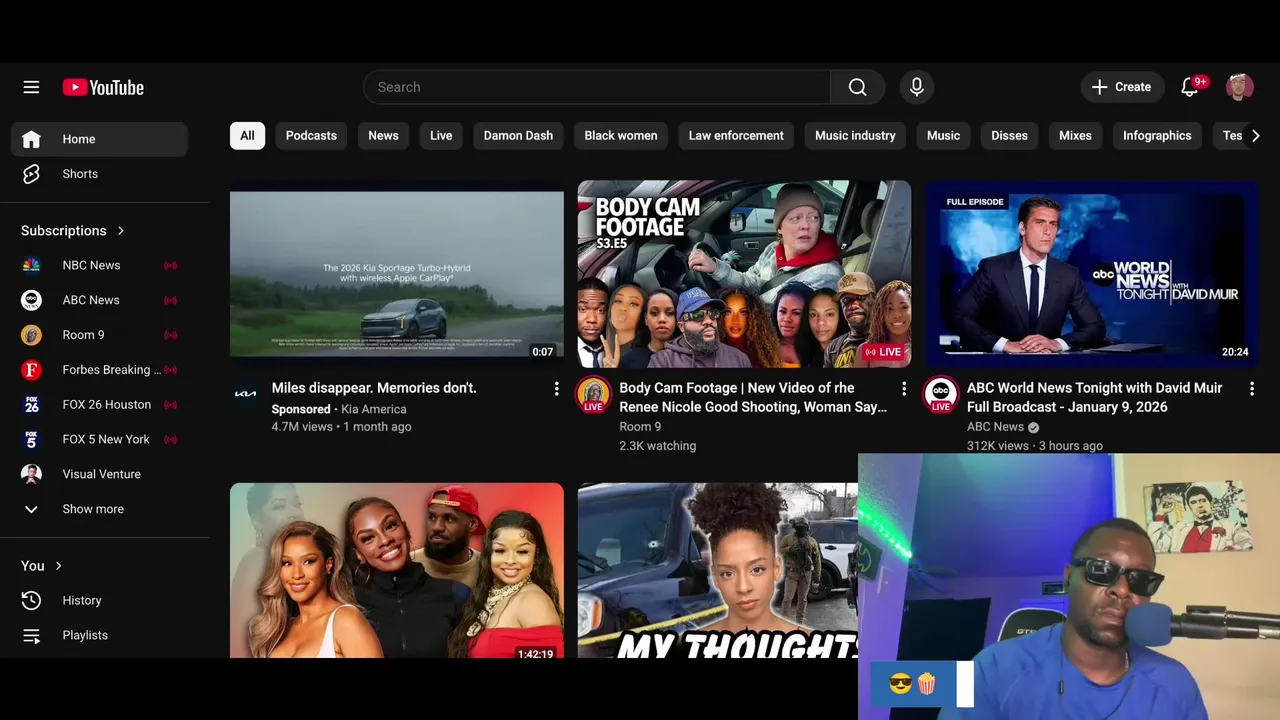Click the Home sidebar icon
The image size is (1280, 720).
pos(31,139)
